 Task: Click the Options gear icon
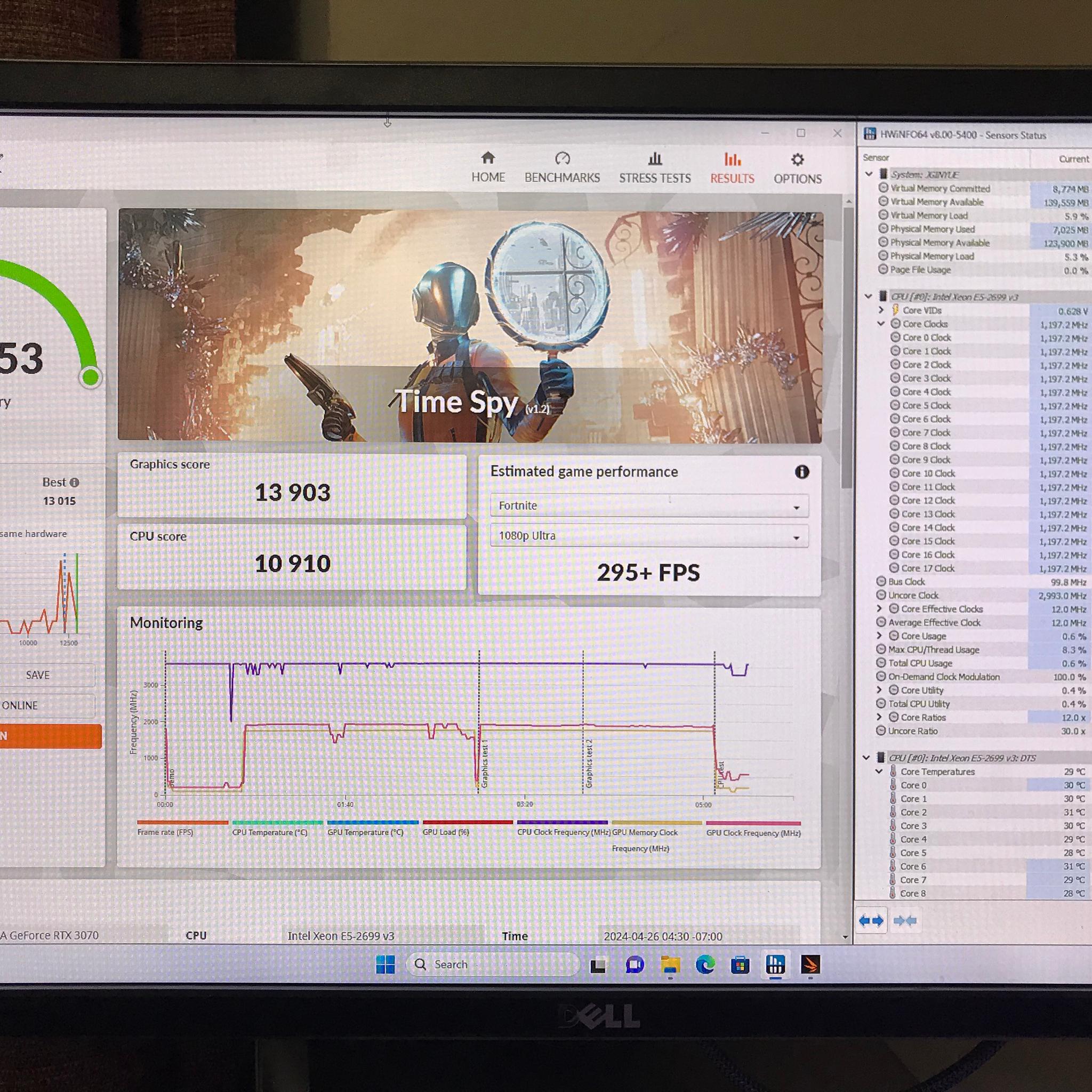pos(798,159)
